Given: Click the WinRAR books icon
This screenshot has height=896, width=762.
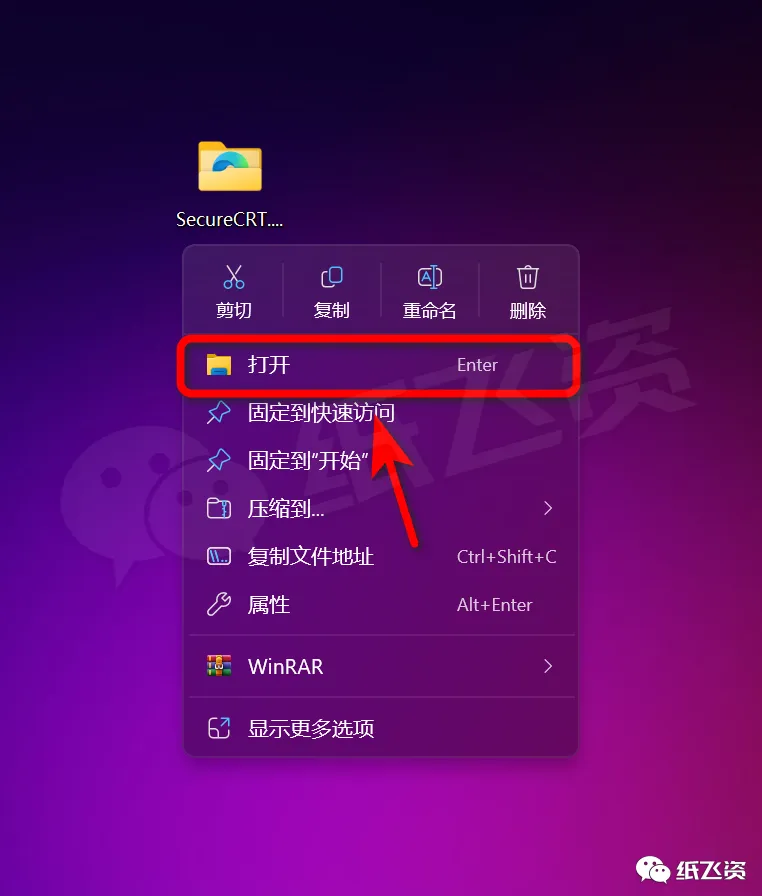Looking at the screenshot, I should 219,666.
